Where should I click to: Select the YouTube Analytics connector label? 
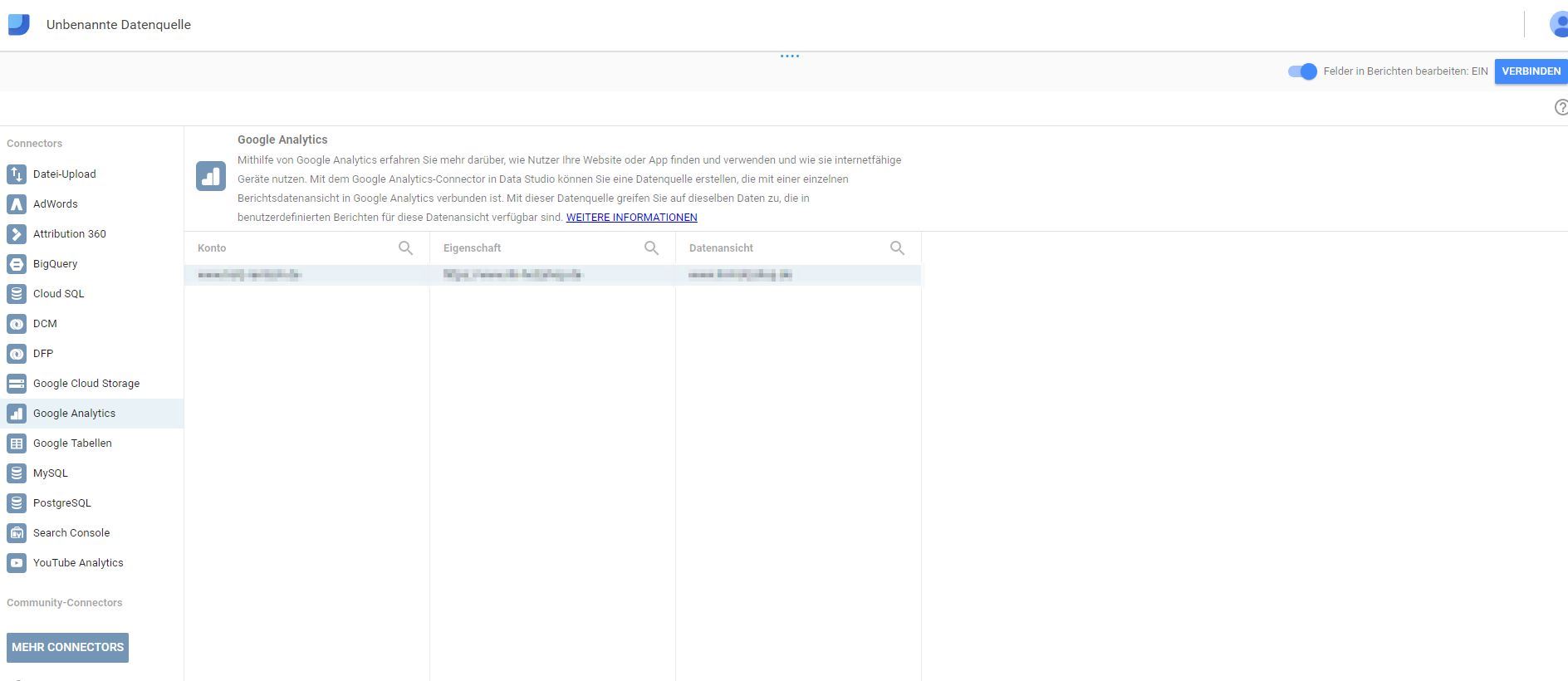coord(78,563)
